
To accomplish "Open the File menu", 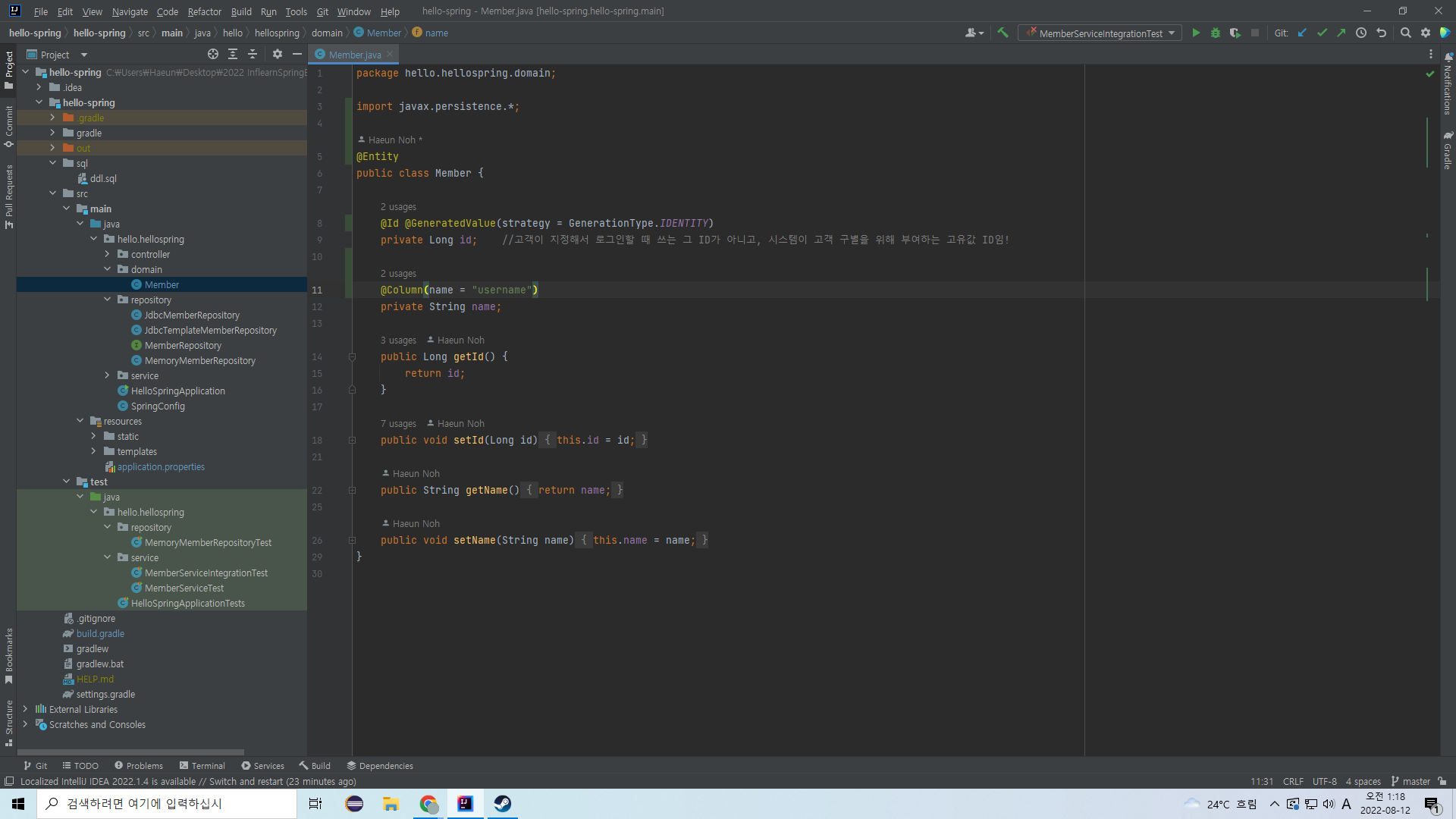I will 41,11.
